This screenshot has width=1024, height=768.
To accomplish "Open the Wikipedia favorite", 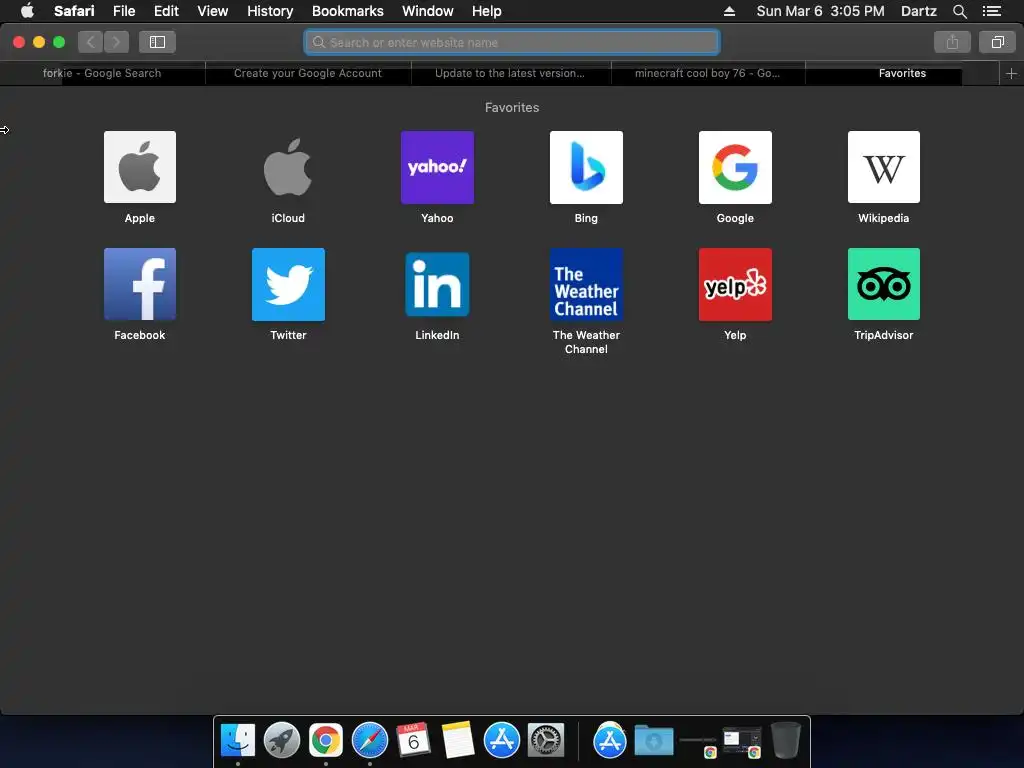I will (x=884, y=167).
